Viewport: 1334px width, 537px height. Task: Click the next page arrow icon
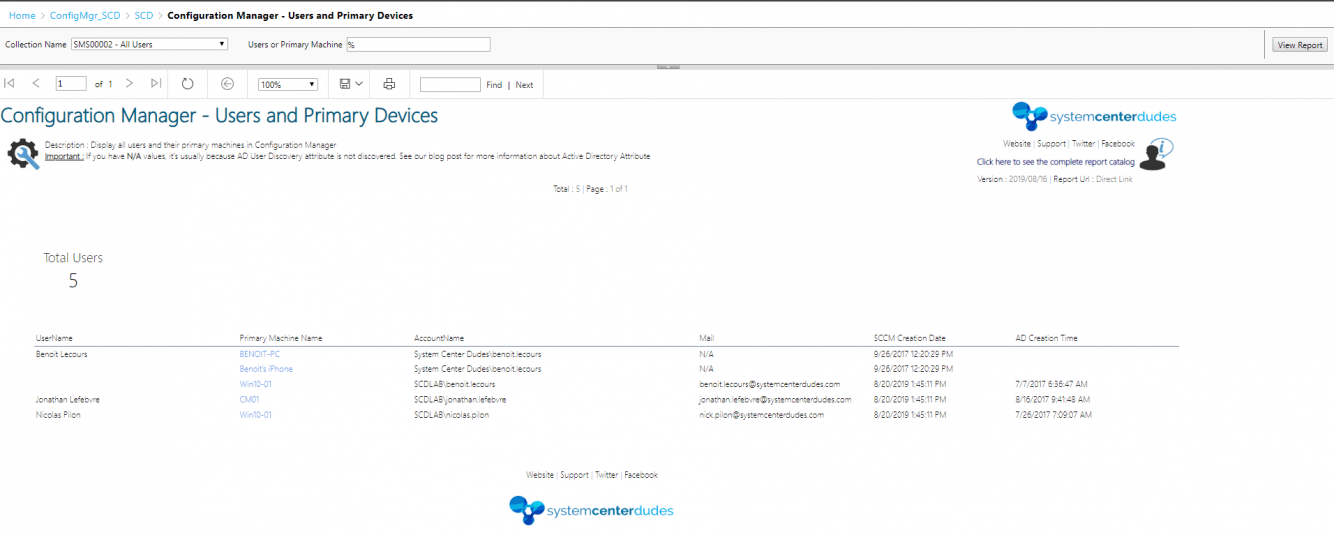(x=129, y=84)
